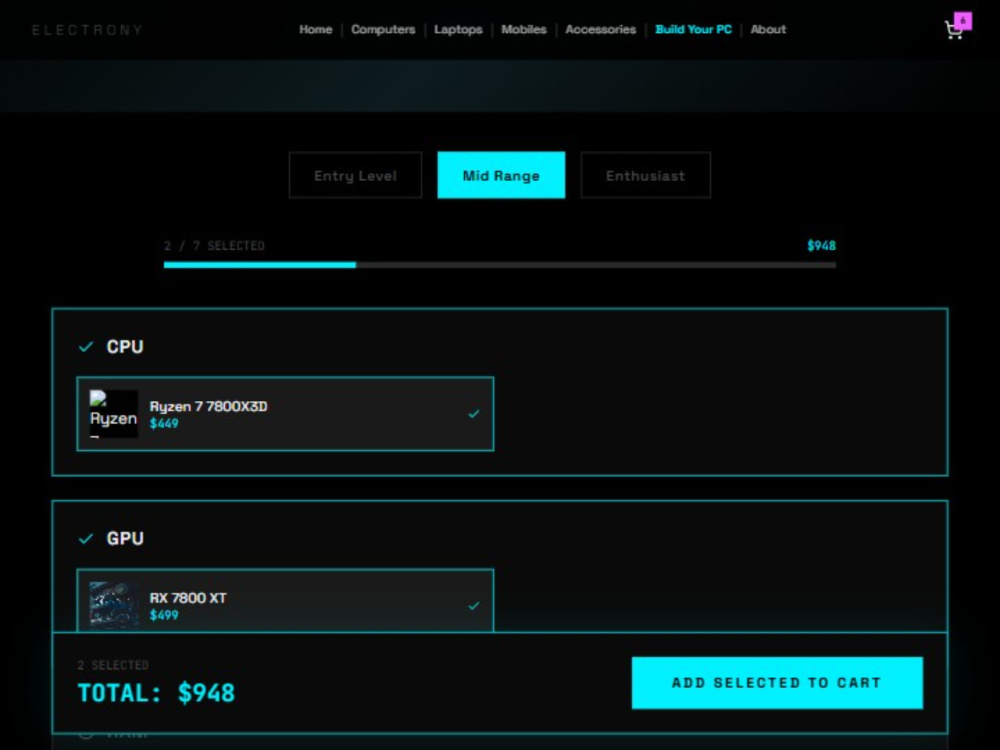
Task: Toggle the checkmark on RX 7800 XT
Action: click(x=473, y=606)
